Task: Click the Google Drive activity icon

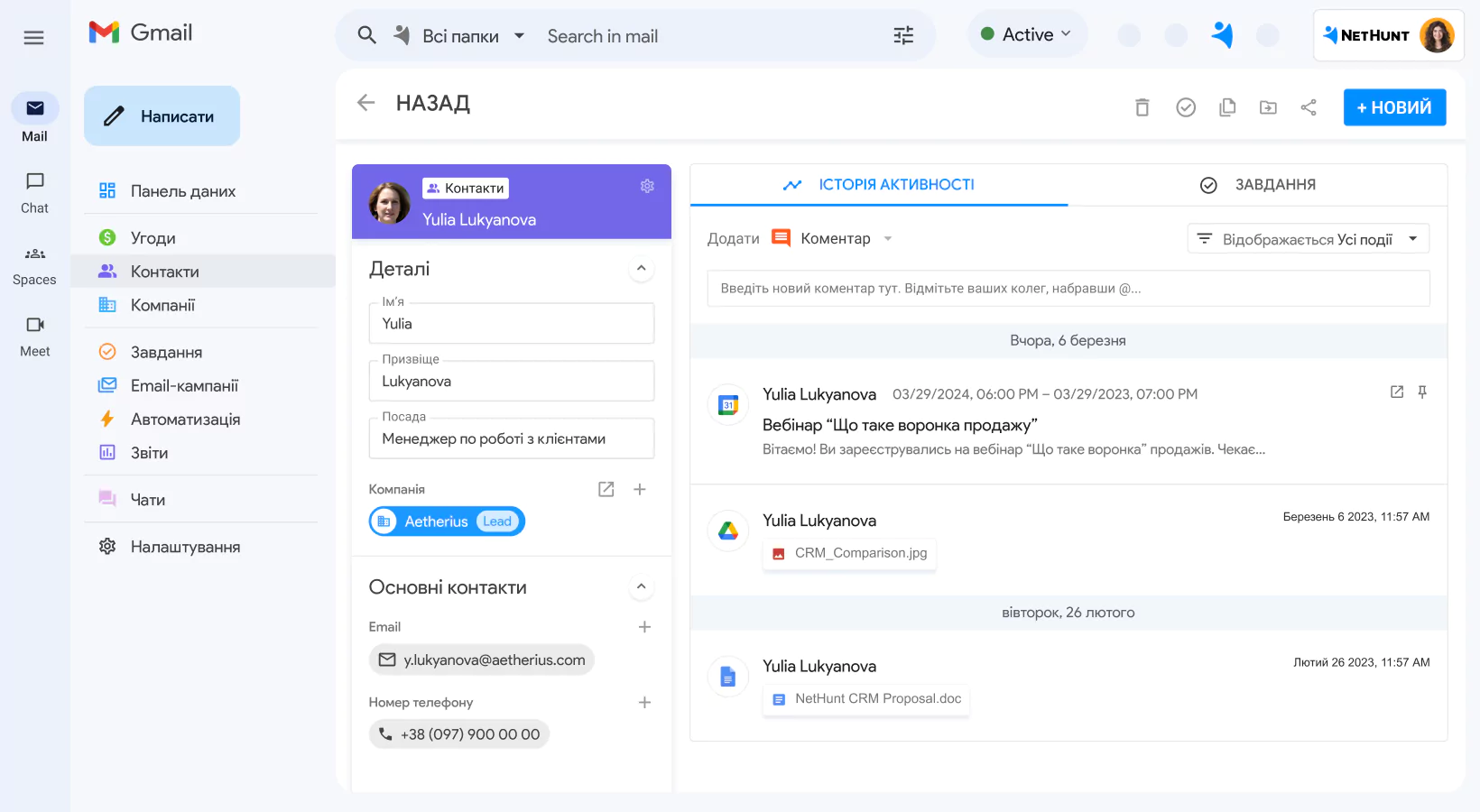Action: (x=728, y=531)
